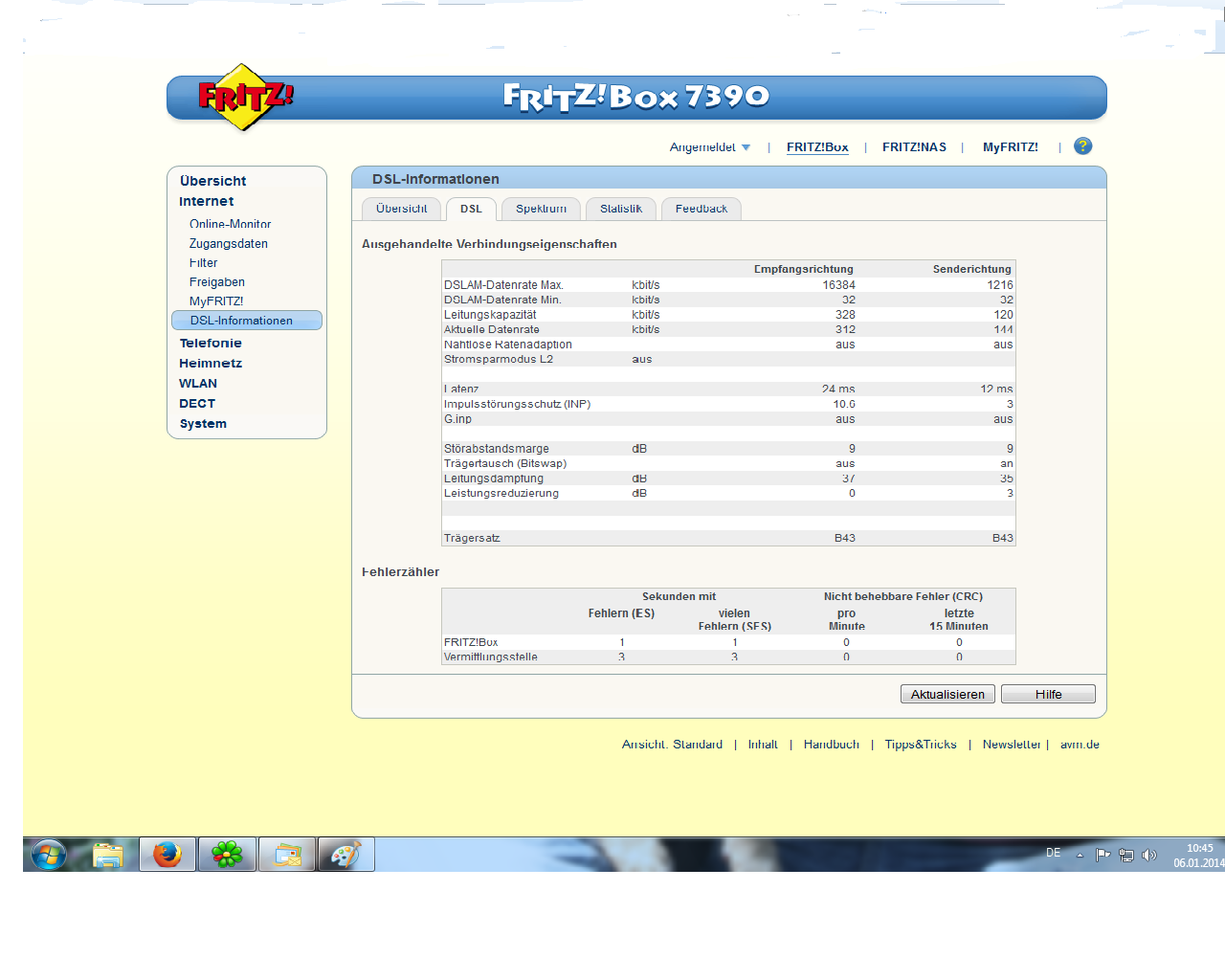Image resolution: width=1225 pixels, height=980 pixels.
Task: Open Übersicht in the sidebar
Action: [x=212, y=181]
